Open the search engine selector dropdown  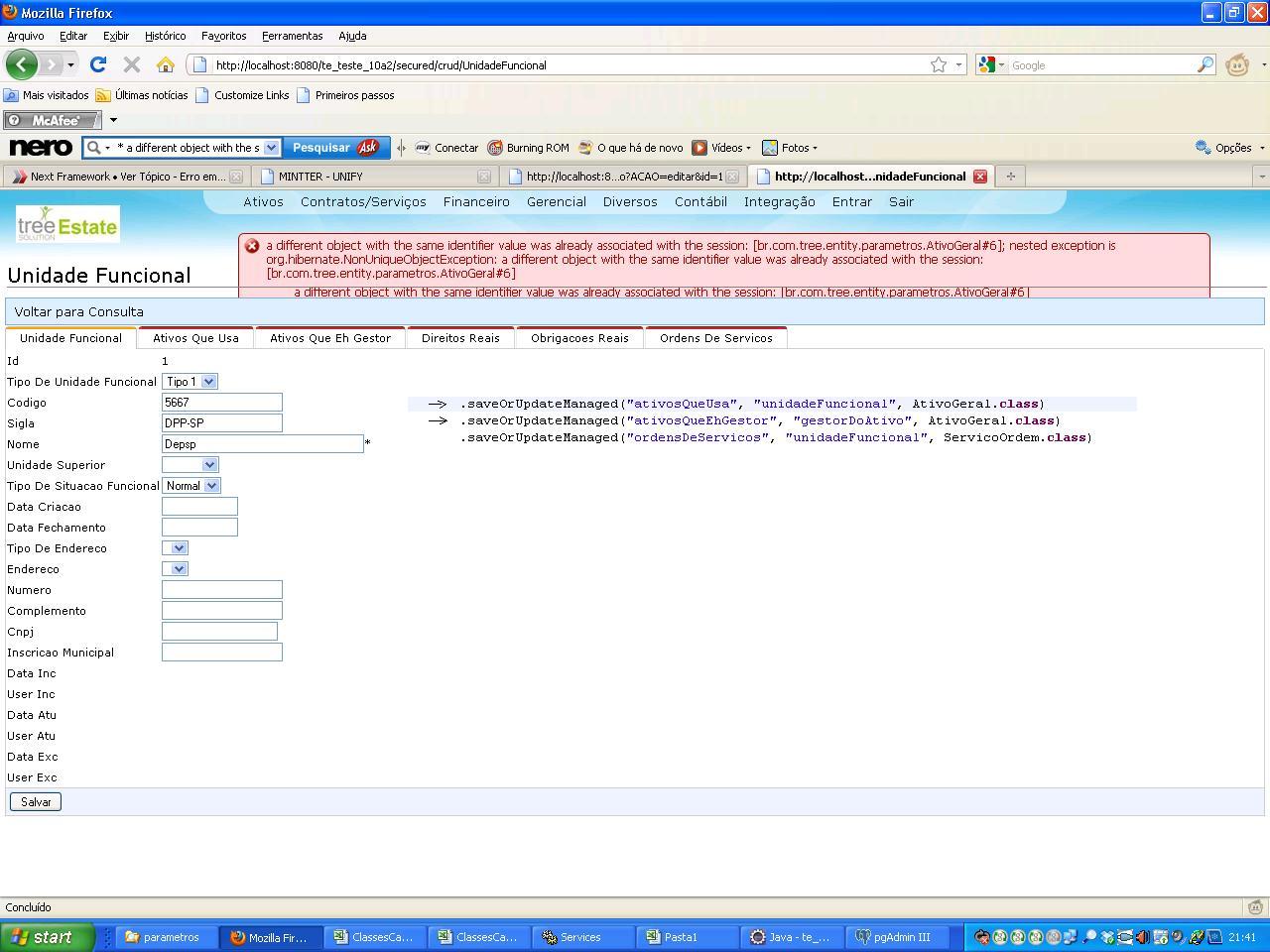pyautogui.click(x=991, y=64)
